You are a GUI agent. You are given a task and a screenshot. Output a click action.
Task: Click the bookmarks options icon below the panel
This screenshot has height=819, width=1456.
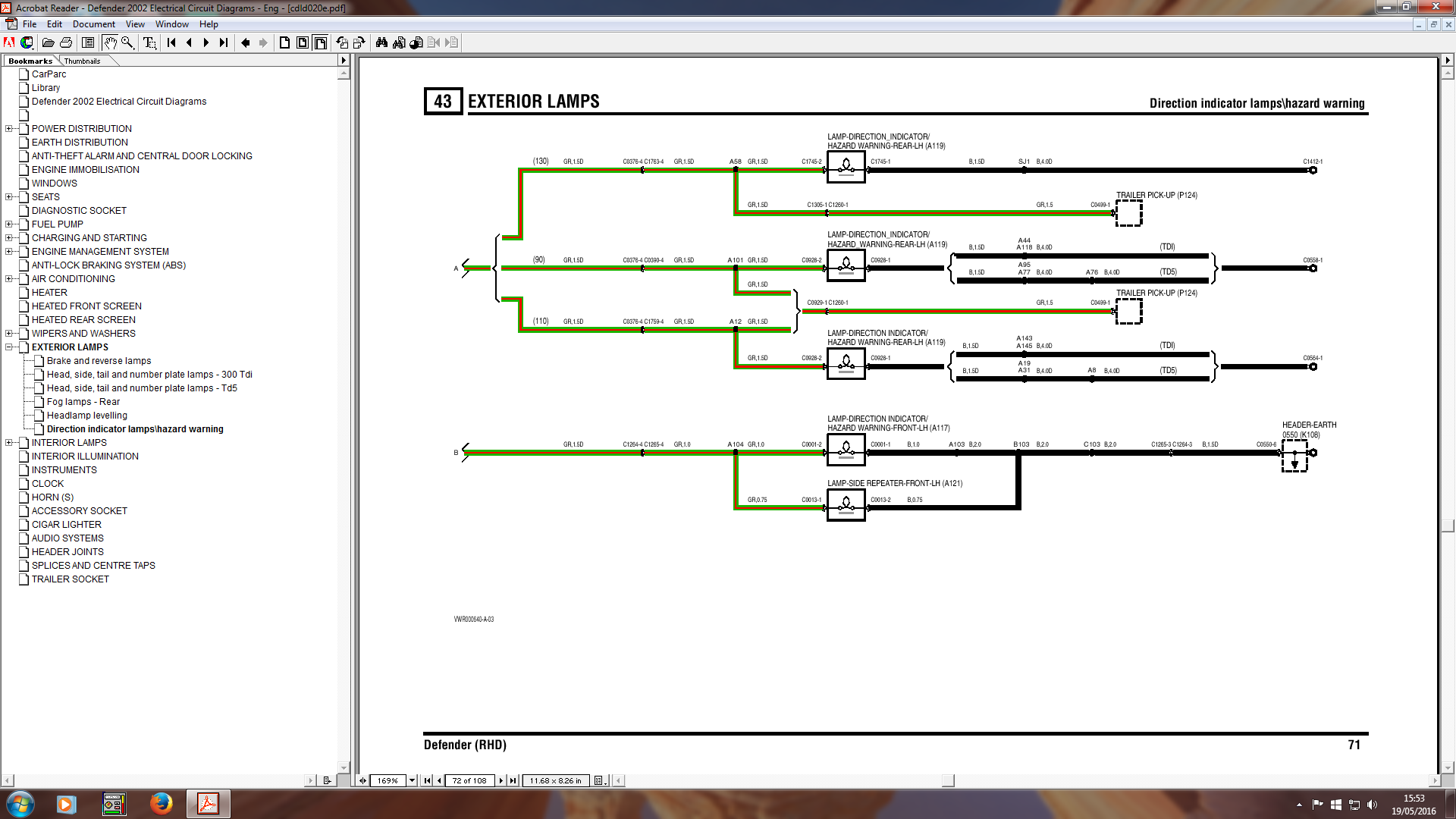pos(327,780)
